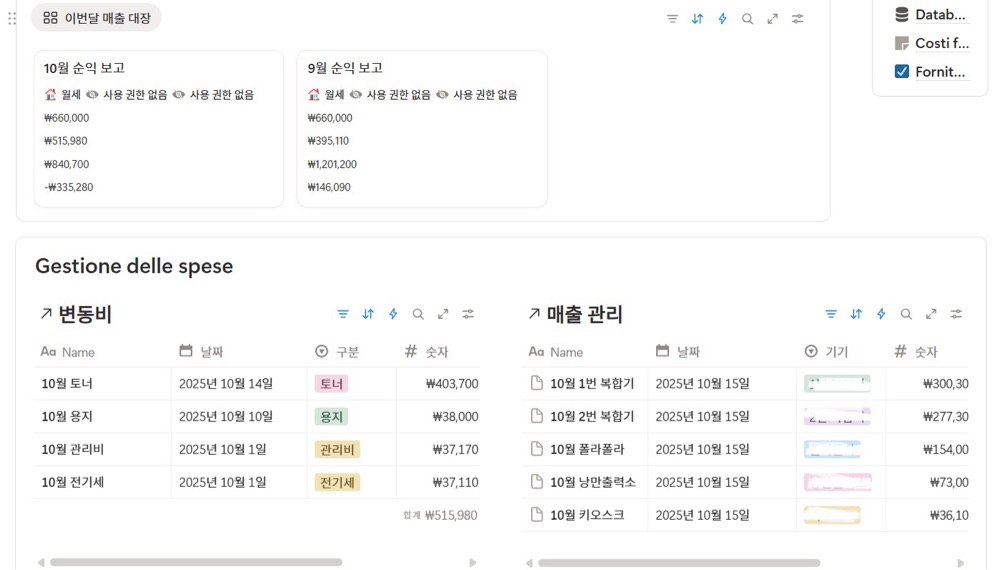Open the 10월 폴라폴라 row page
This screenshot has width=1000, height=570.
coord(587,450)
